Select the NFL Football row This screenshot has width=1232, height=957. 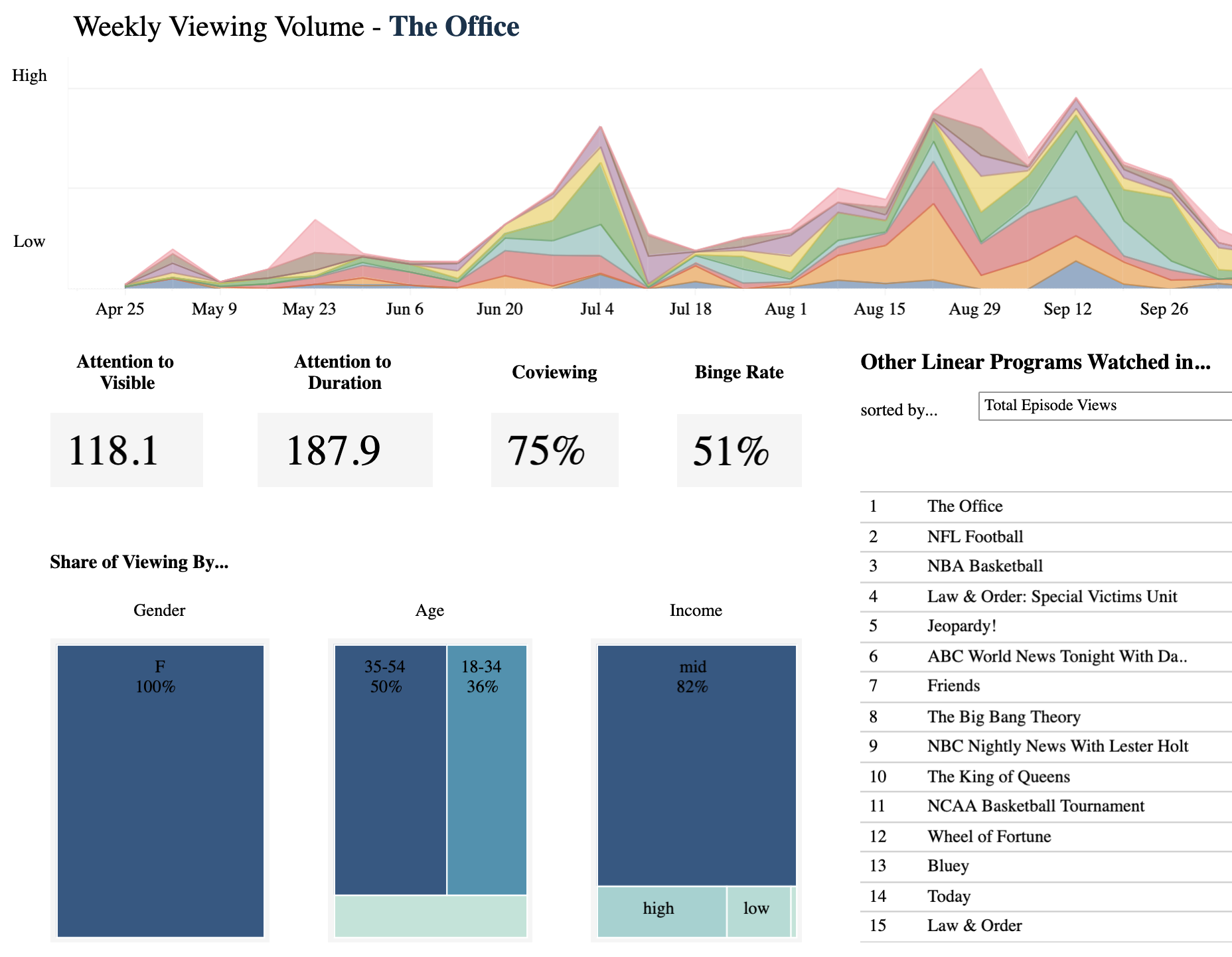pyautogui.click(x=1046, y=537)
